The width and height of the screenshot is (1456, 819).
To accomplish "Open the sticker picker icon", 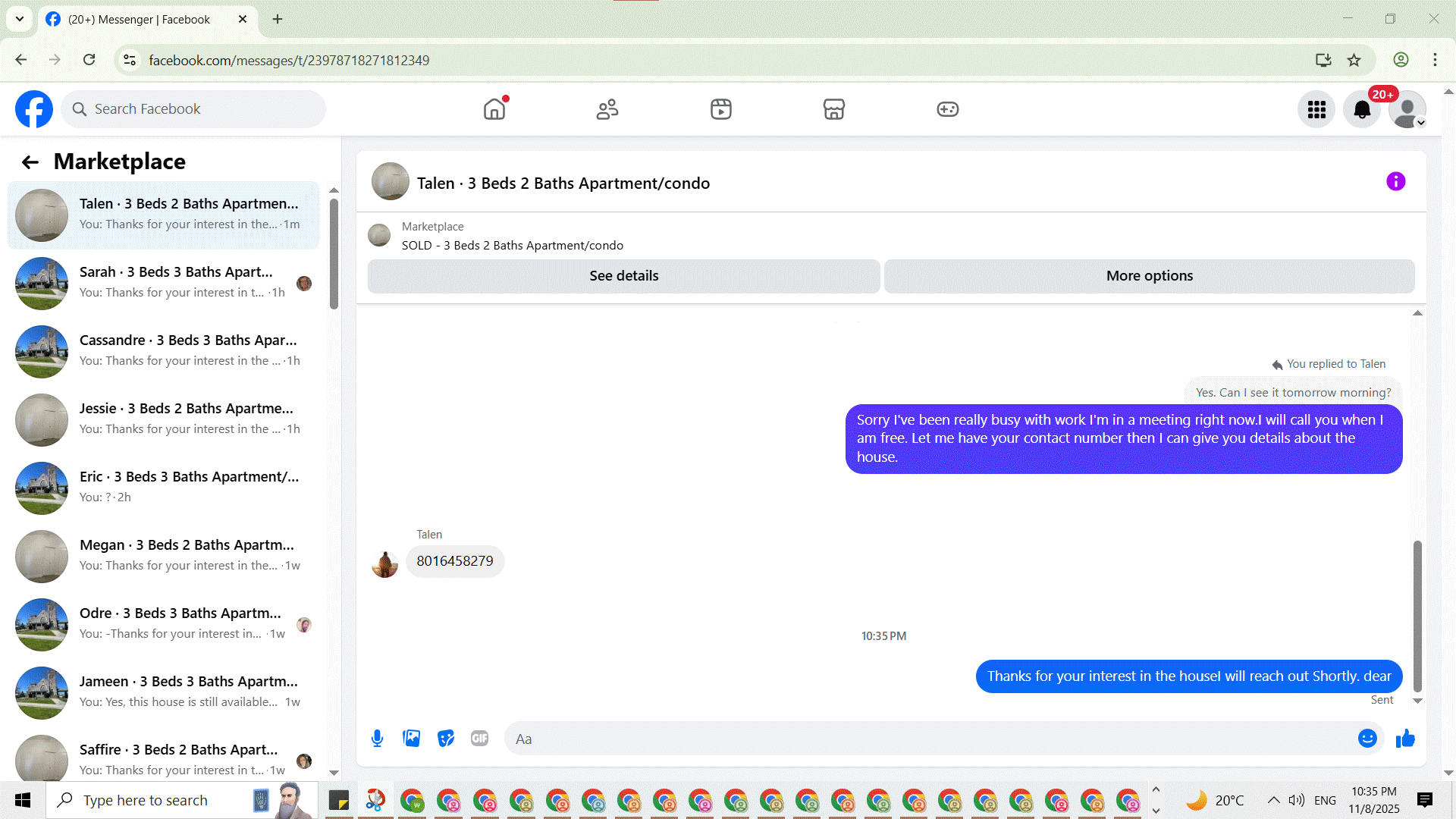I will coord(446,739).
